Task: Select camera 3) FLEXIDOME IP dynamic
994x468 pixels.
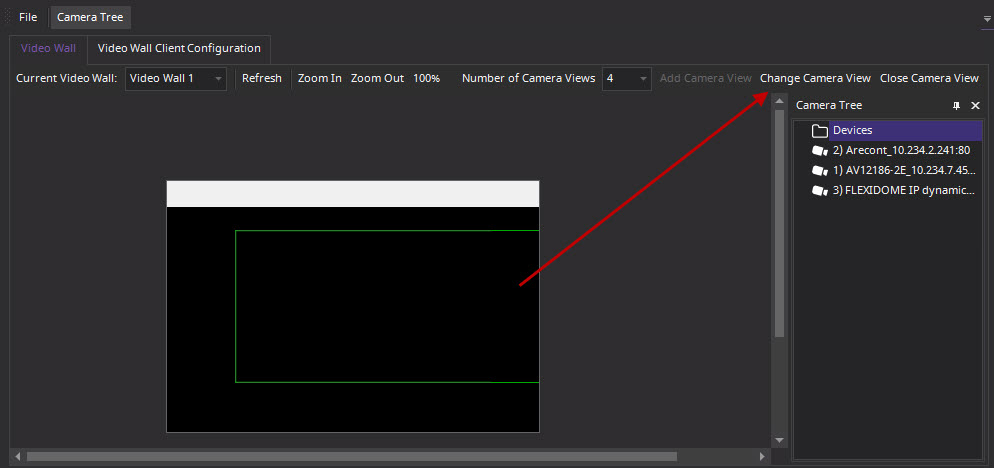Action: [905, 190]
